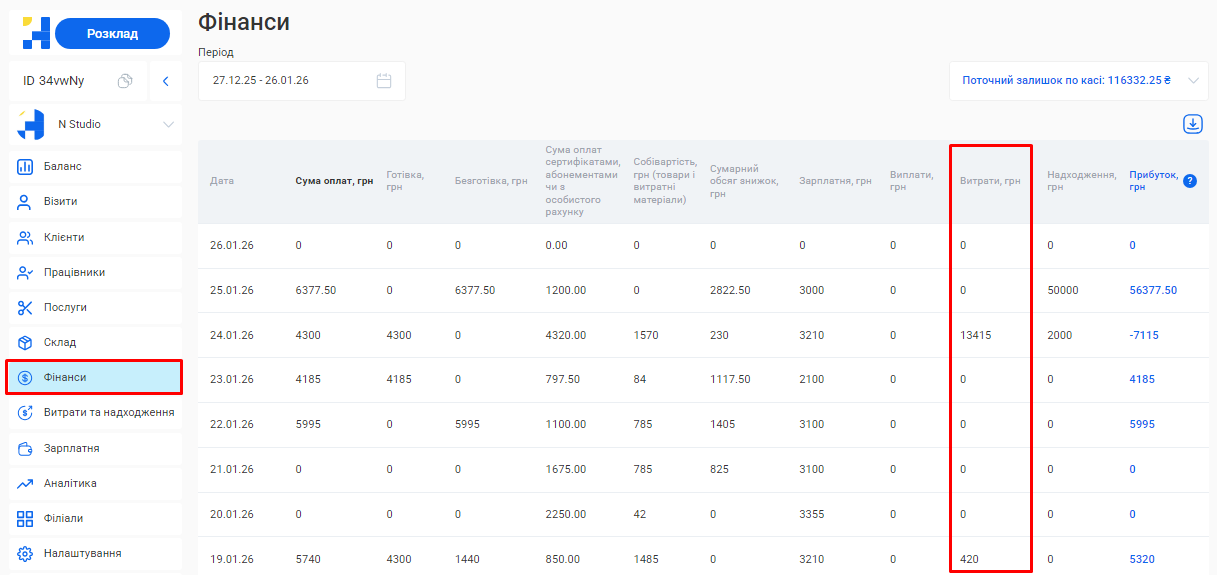Click the profit value 56377.50 link
1217x575 pixels.
pos(1152,290)
